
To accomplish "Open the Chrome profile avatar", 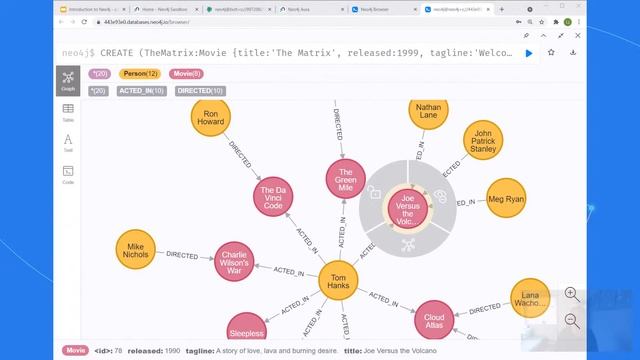I will tap(567, 22).
